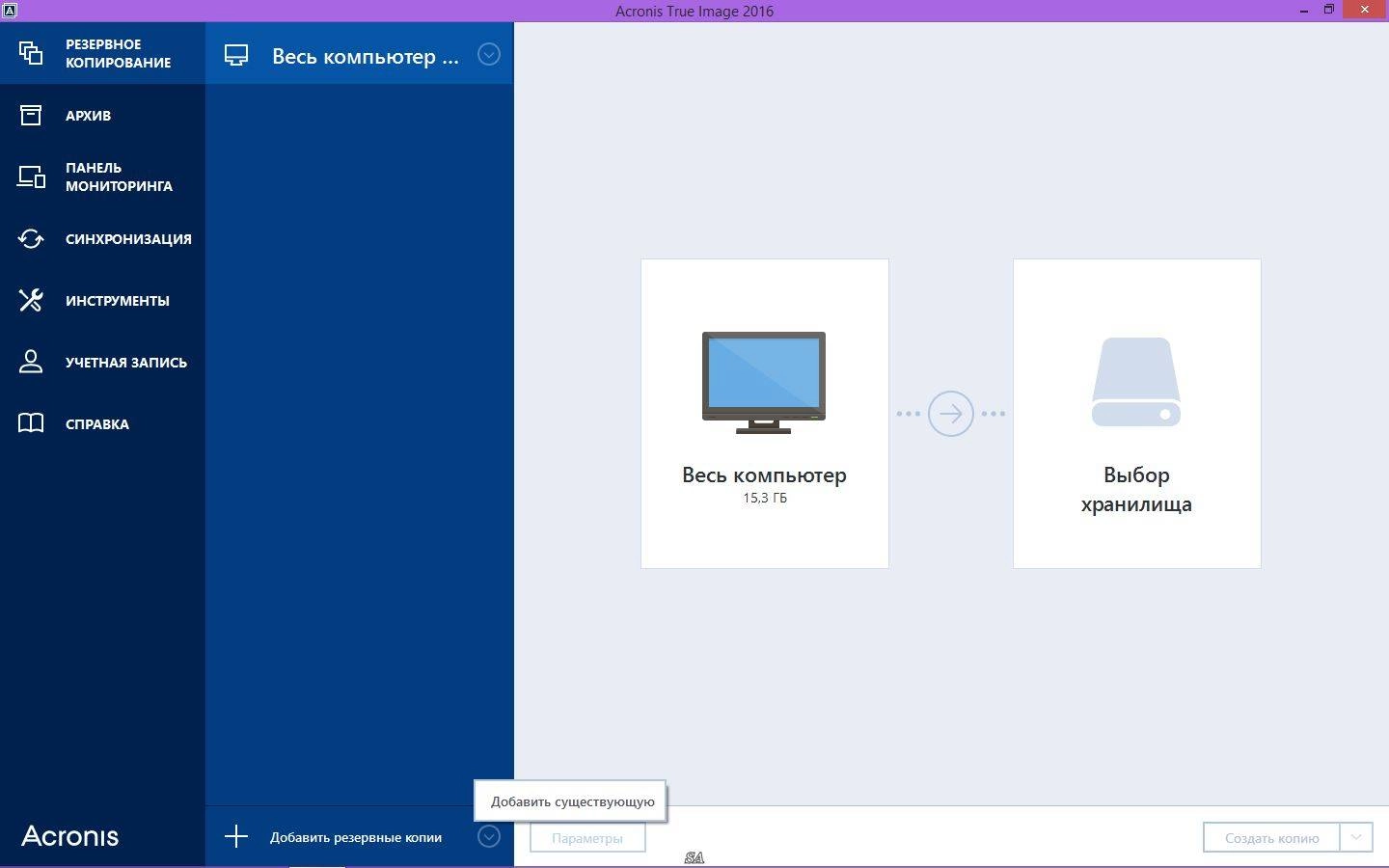Select the Весь компьютер backup entry
The width and height of the screenshot is (1389, 868).
(359, 55)
